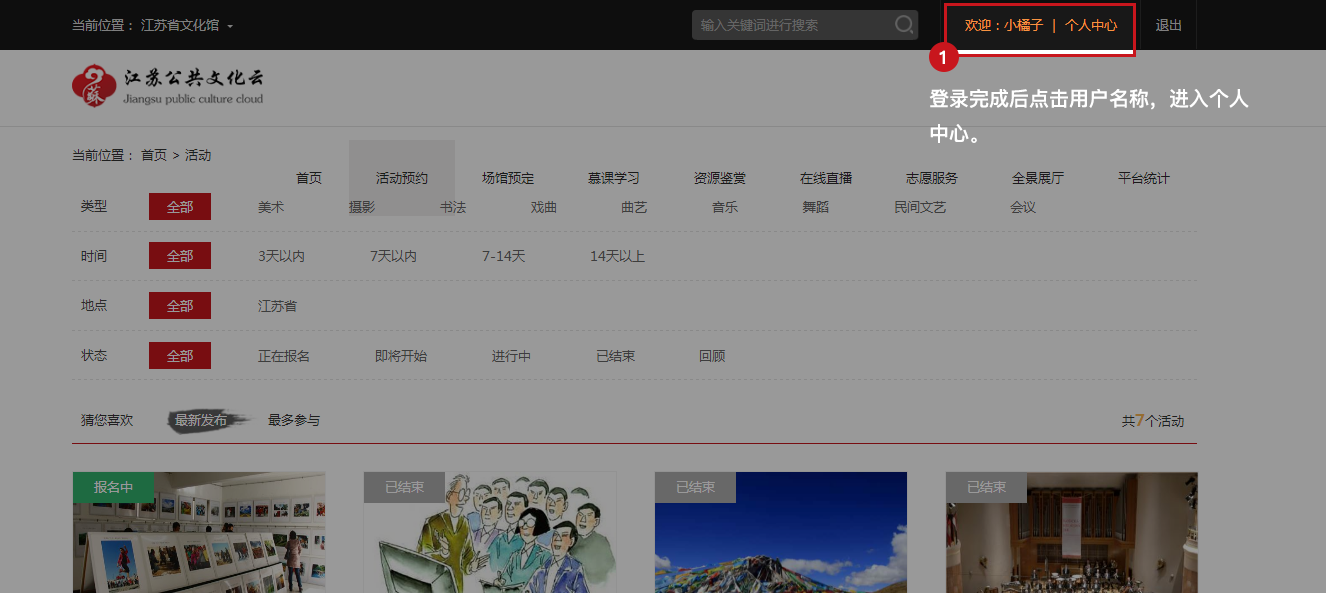This screenshot has height=593, width=1326.
Task: Filter status by 已结束
Action: coord(615,356)
